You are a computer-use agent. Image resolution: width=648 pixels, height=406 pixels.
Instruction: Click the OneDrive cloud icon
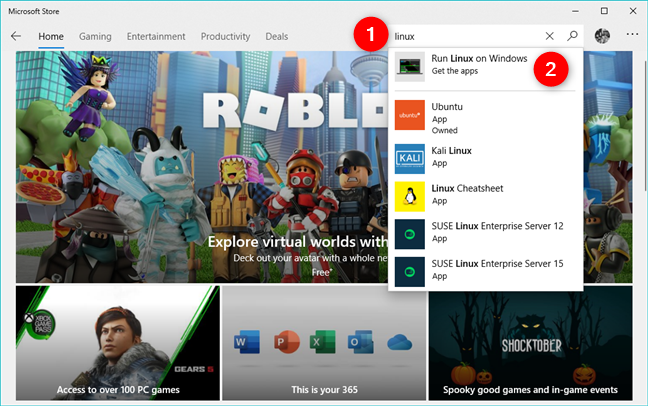pyautogui.click(x=400, y=343)
